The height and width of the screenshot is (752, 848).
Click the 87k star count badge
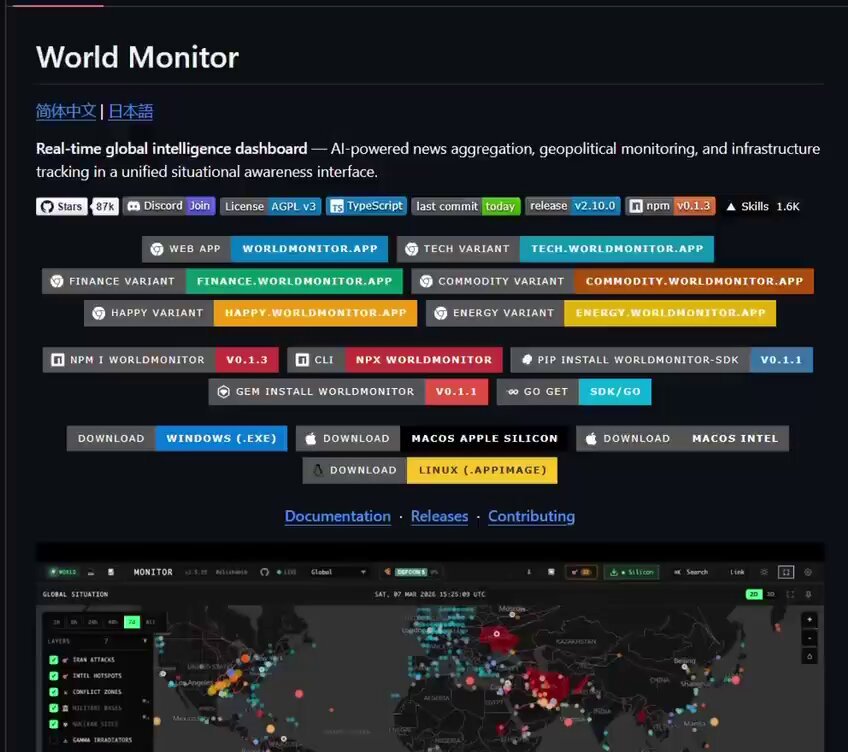(x=105, y=206)
